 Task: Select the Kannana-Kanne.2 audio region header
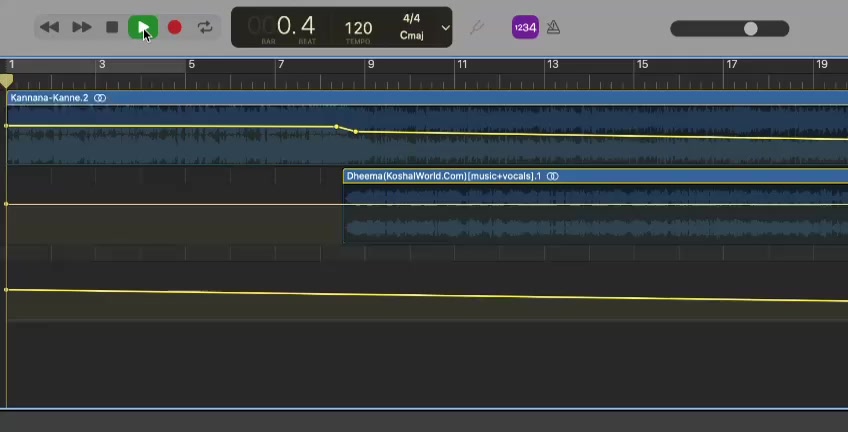pos(427,98)
